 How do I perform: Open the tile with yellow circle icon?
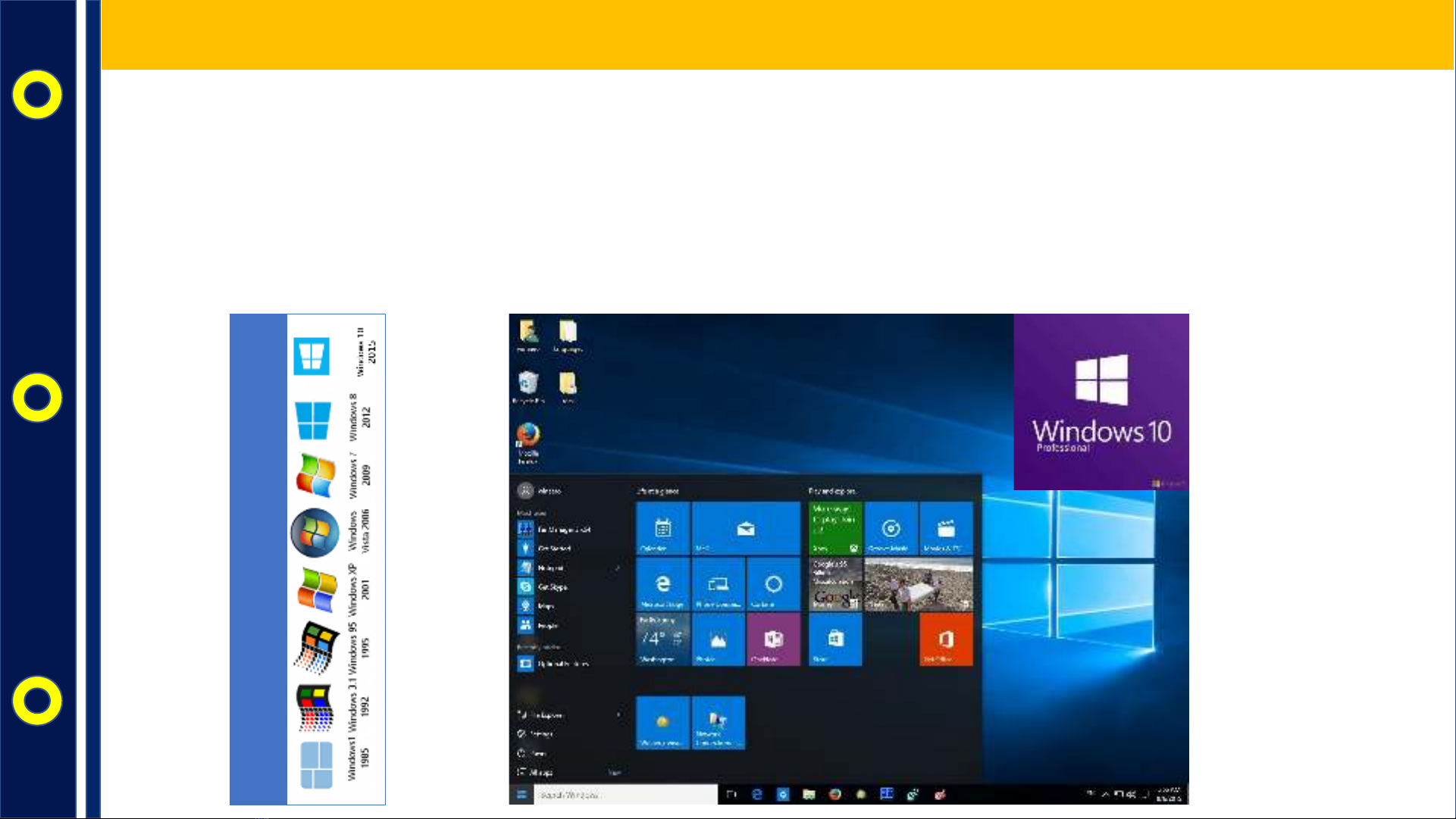click(x=663, y=723)
